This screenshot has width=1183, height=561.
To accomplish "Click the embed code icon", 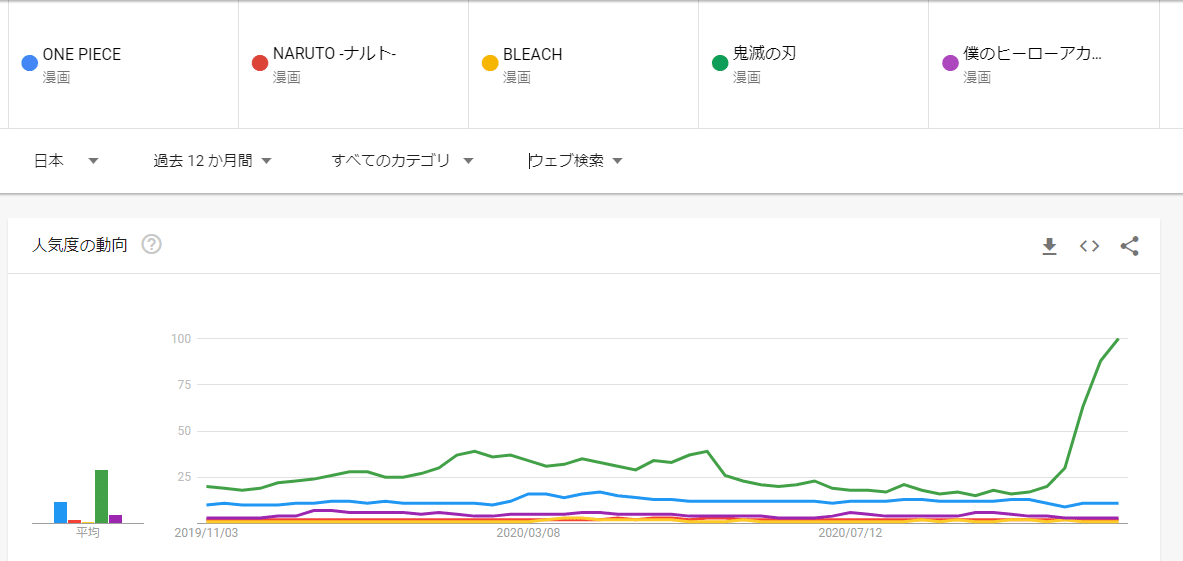I will pyautogui.click(x=1089, y=246).
